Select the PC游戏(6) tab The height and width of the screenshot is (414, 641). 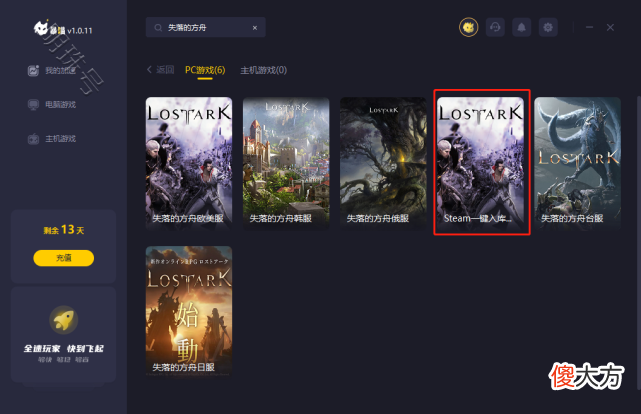pyautogui.click(x=205, y=70)
